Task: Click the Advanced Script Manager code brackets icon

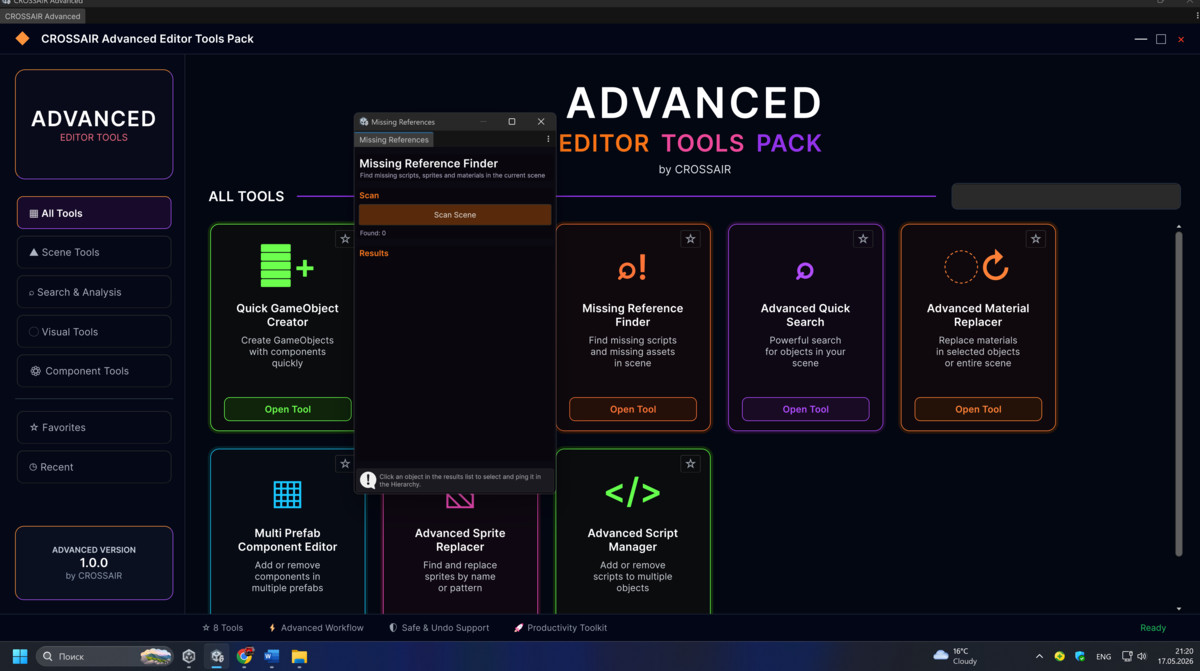Action: tap(633, 493)
